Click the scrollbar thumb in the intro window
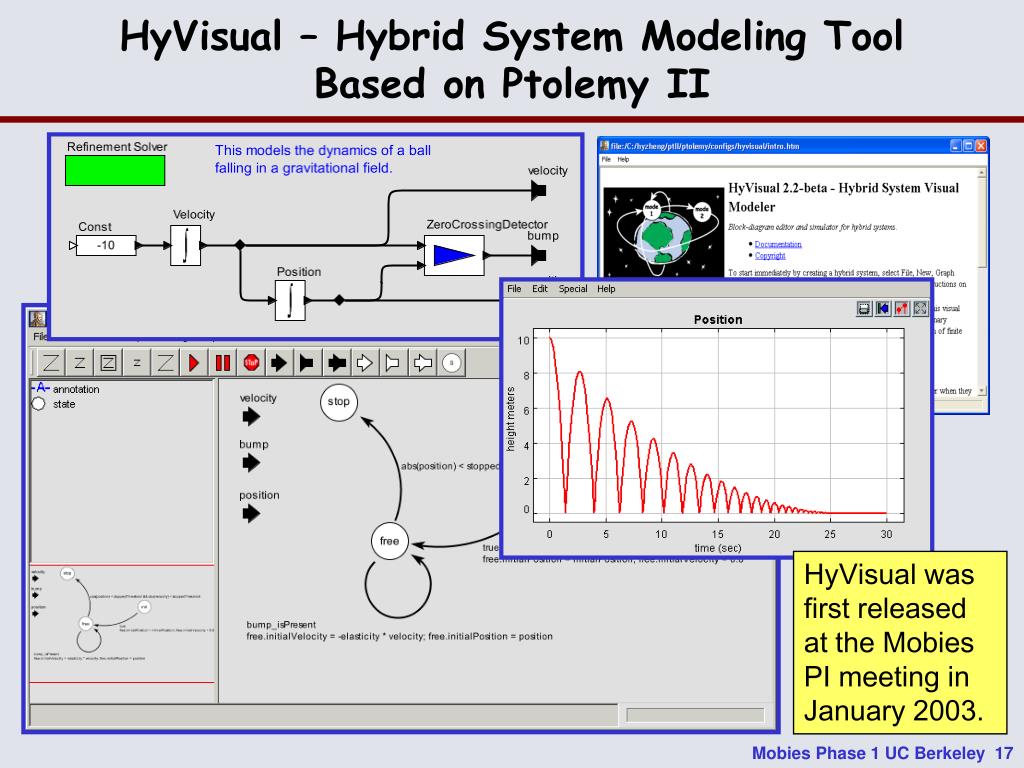The image size is (1024, 768). (982, 223)
